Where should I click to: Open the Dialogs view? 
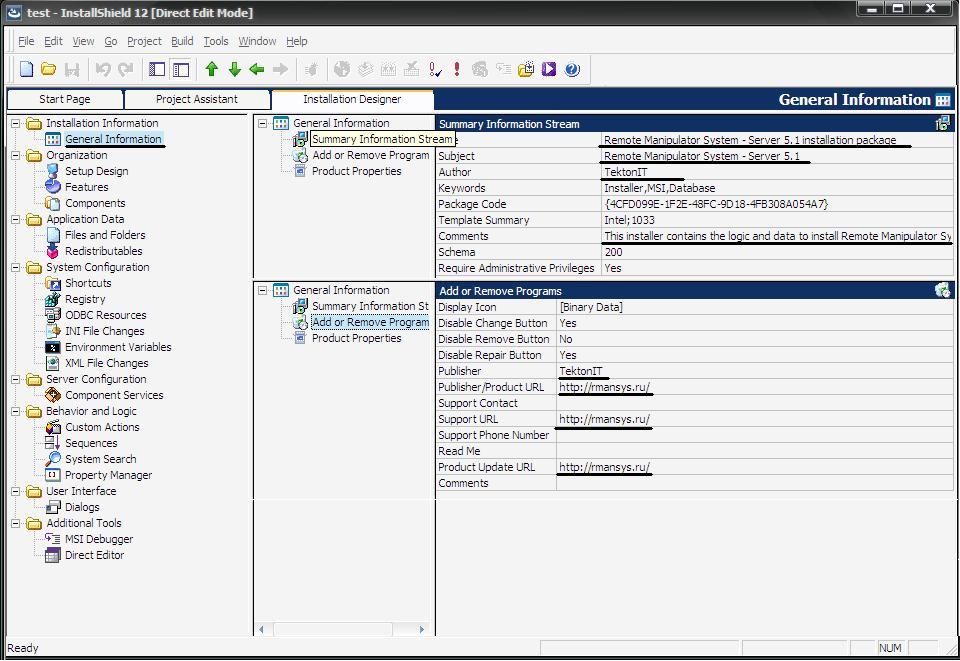(82, 507)
